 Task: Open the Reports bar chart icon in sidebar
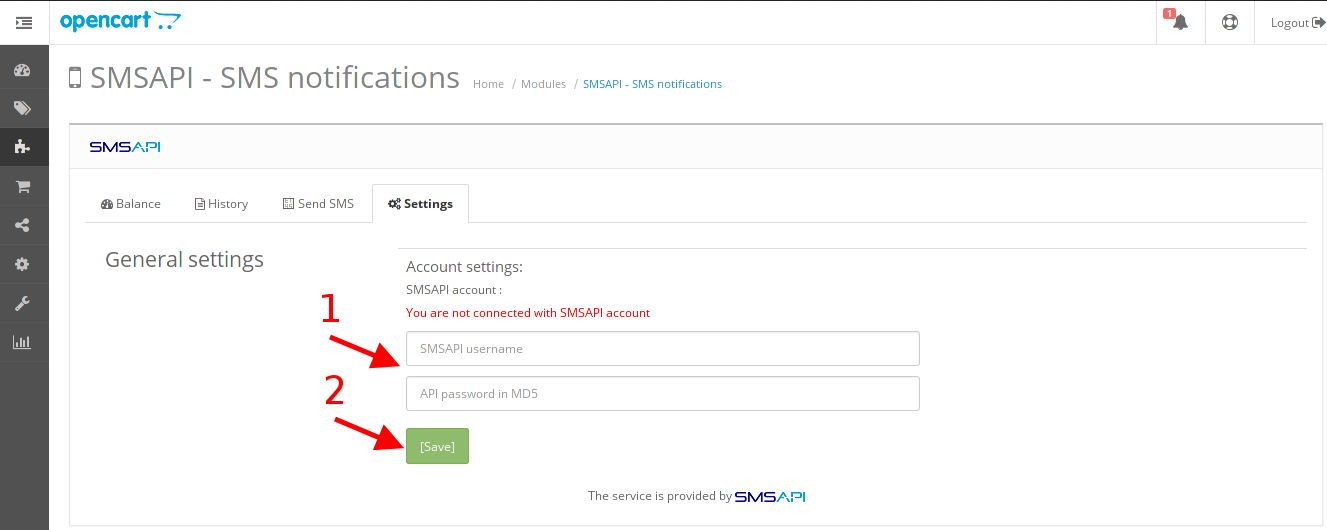click(22, 342)
